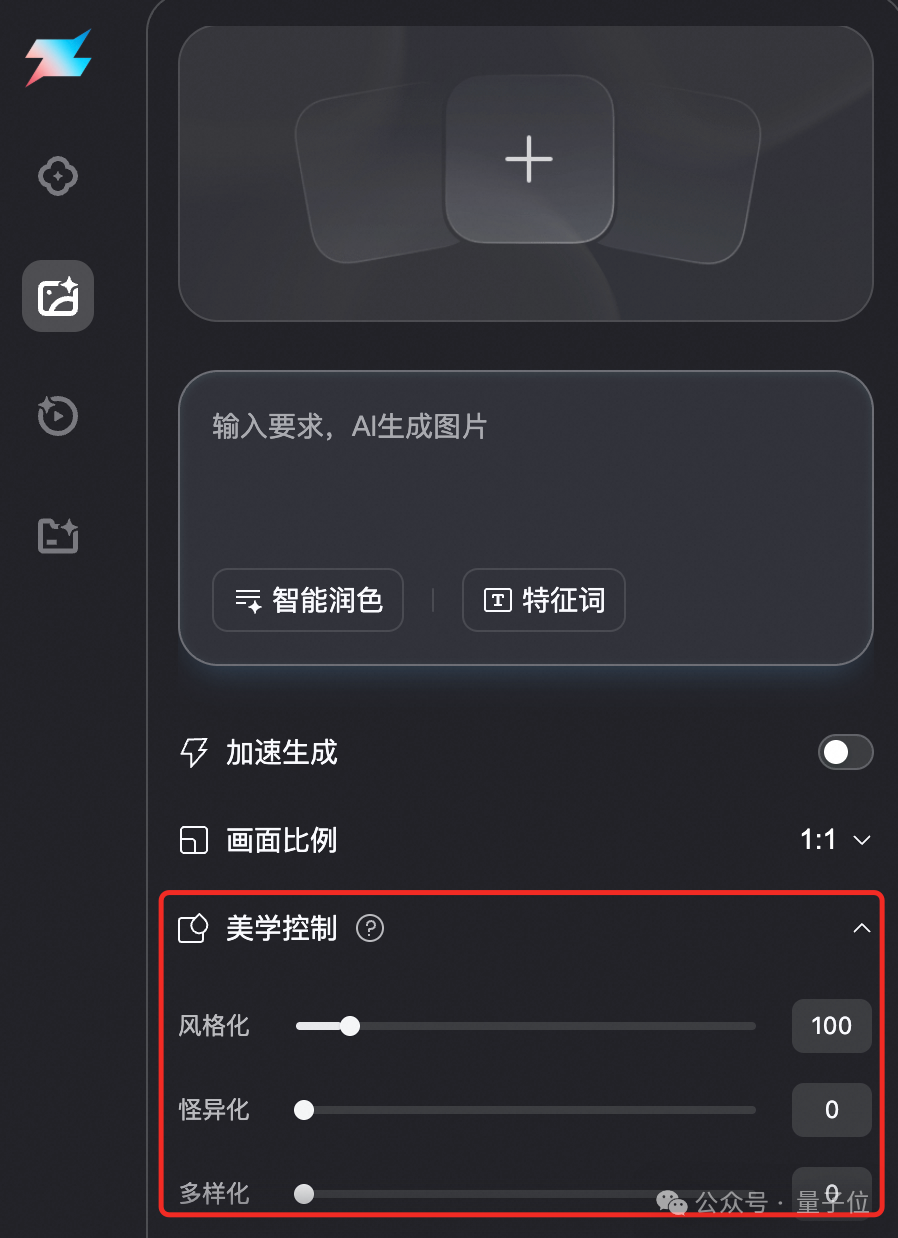This screenshot has height=1238, width=898.
Task: Click the 美学控制 section header label
Action: pos(282,929)
